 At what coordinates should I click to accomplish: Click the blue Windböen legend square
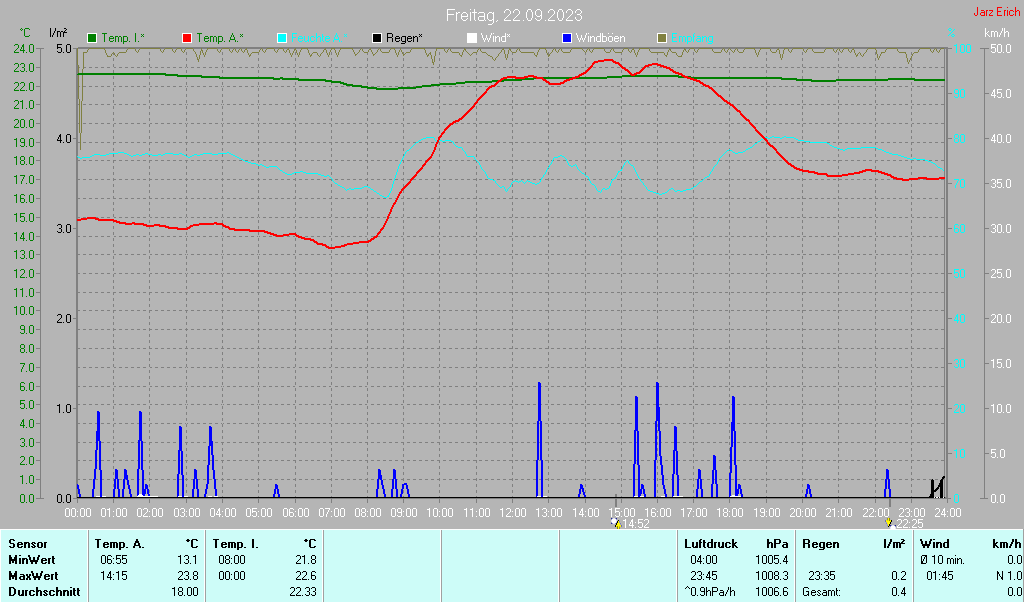click(x=567, y=38)
